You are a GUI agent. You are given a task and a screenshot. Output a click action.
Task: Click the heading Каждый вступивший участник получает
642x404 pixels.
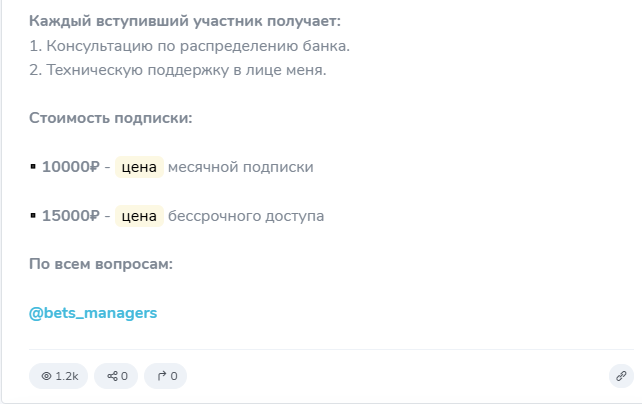tap(184, 21)
